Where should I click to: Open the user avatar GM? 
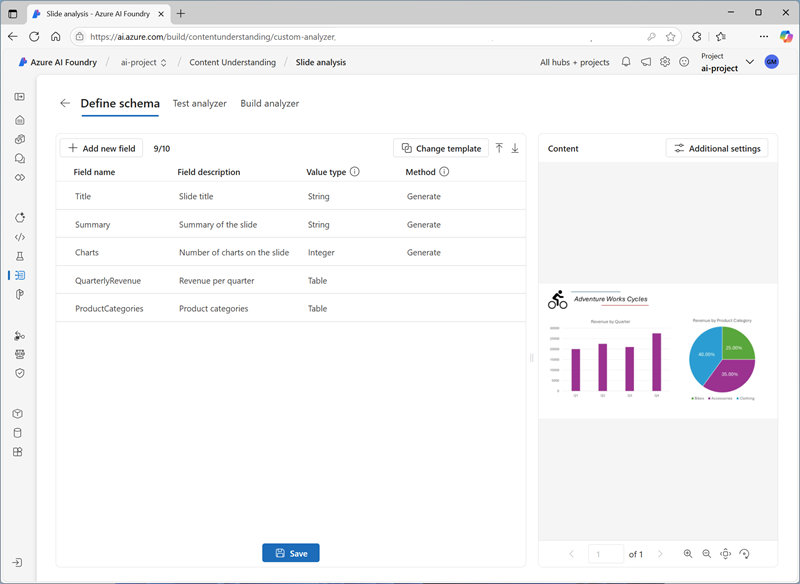tap(771, 62)
